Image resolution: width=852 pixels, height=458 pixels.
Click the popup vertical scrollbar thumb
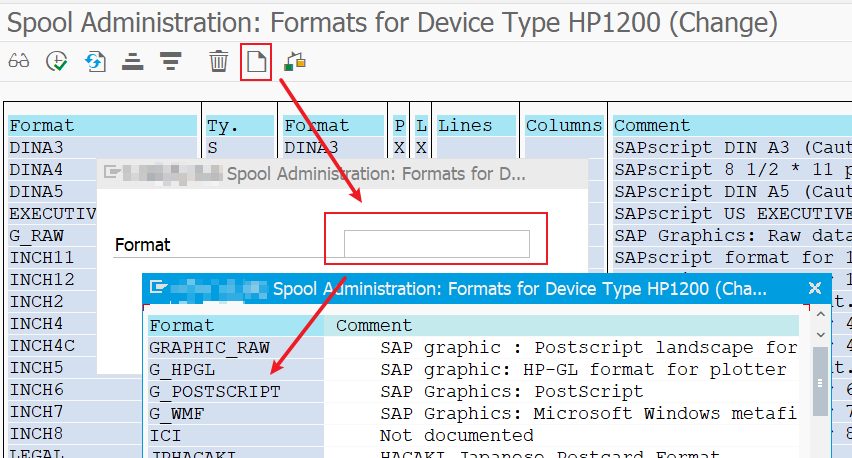coord(820,382)
